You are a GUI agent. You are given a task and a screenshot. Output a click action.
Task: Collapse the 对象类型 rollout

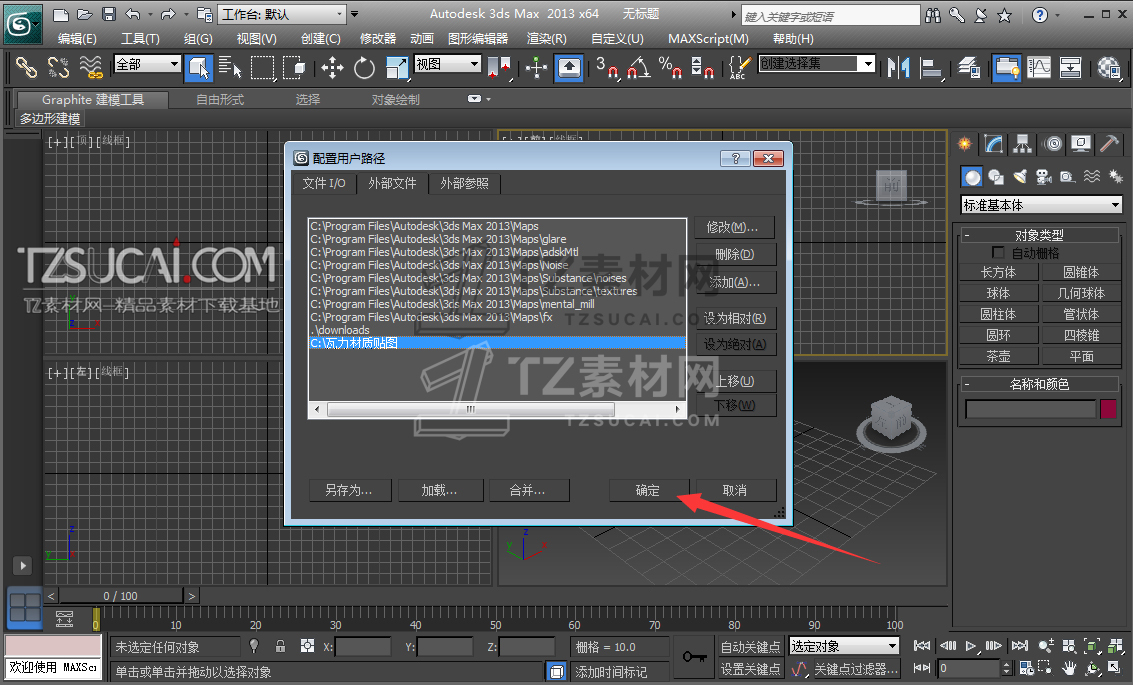coord(1040,236)
